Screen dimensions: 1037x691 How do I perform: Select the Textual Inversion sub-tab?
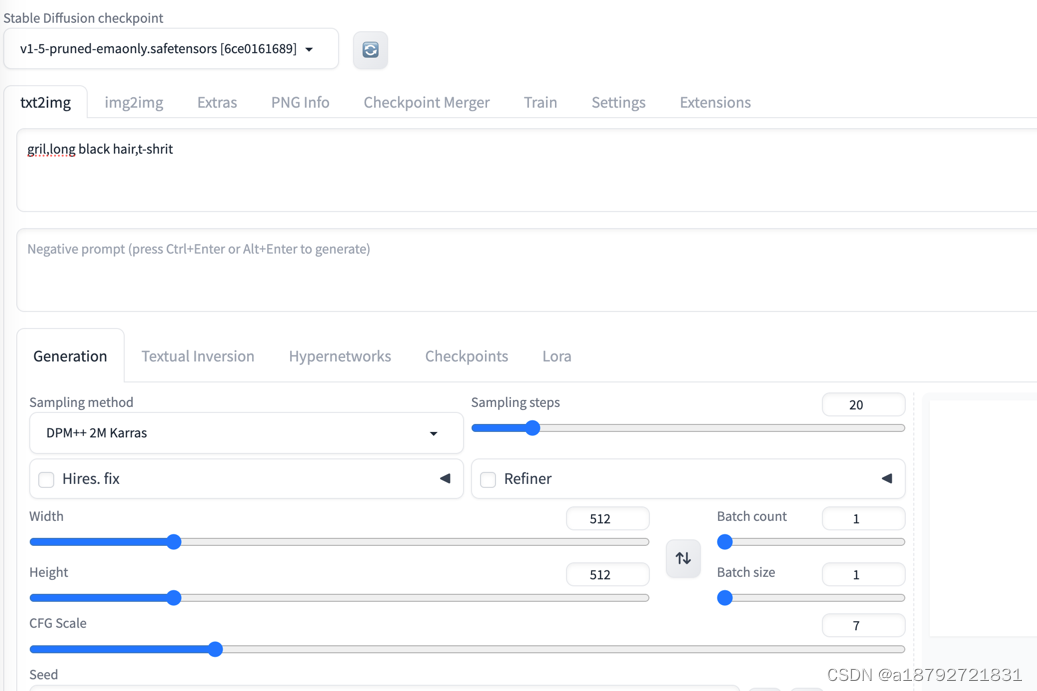click(198, 356)
